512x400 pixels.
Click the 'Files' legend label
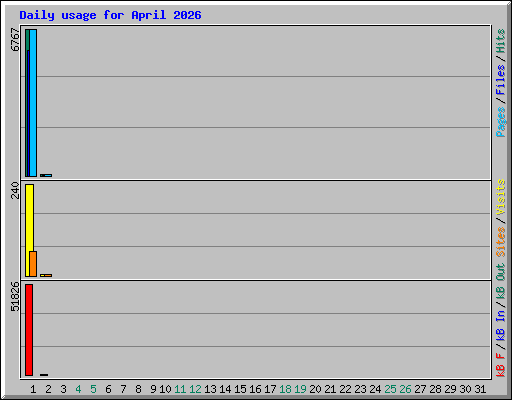(501, 79)
